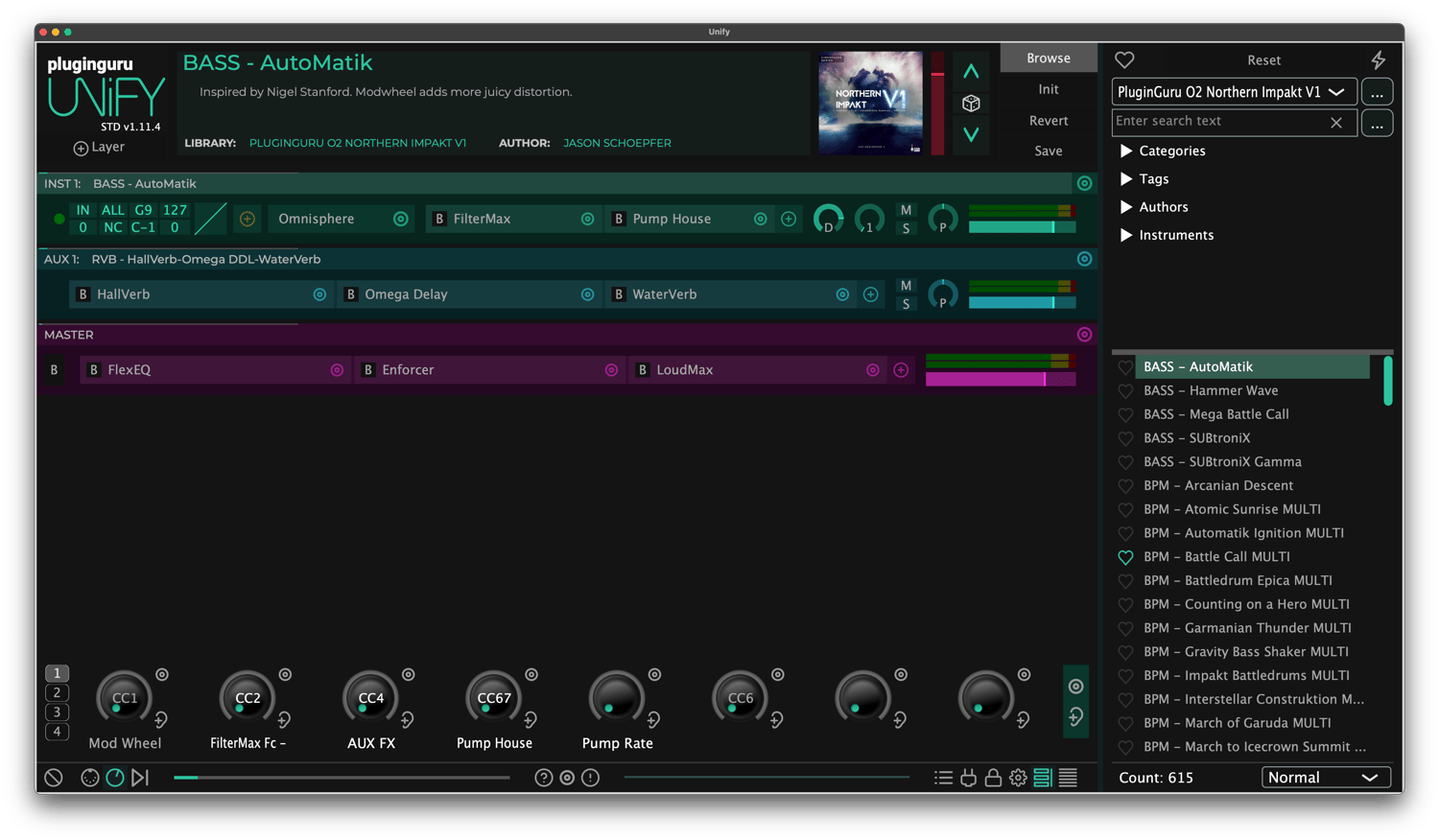1439x840 pixels.
Task: Select macro knob page 1
Action: pyautogui.click(x=57, y=673)
